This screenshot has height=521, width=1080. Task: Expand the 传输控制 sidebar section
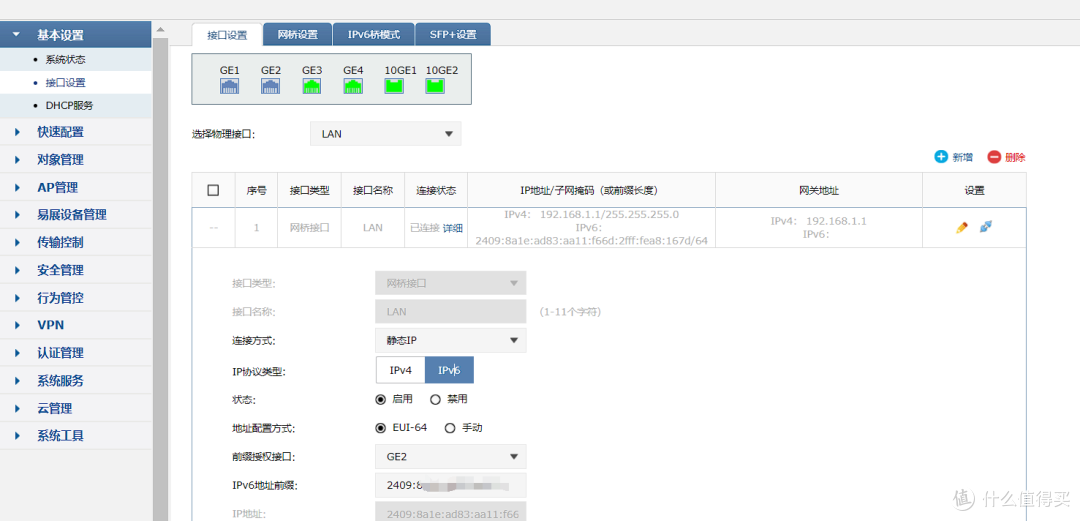pos(76,242)
